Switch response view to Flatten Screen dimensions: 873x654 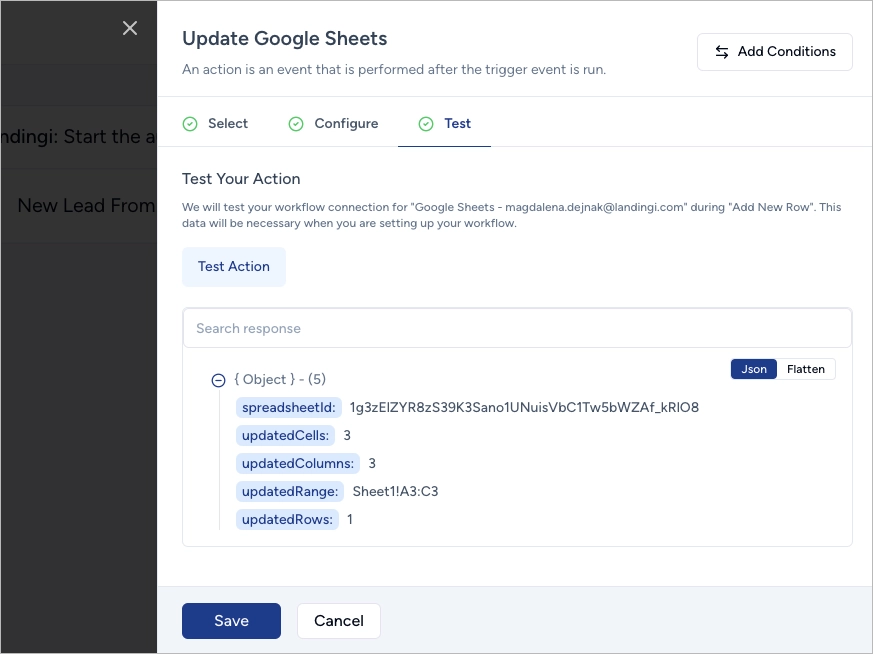pyautogui.click(x=805, y=369)
